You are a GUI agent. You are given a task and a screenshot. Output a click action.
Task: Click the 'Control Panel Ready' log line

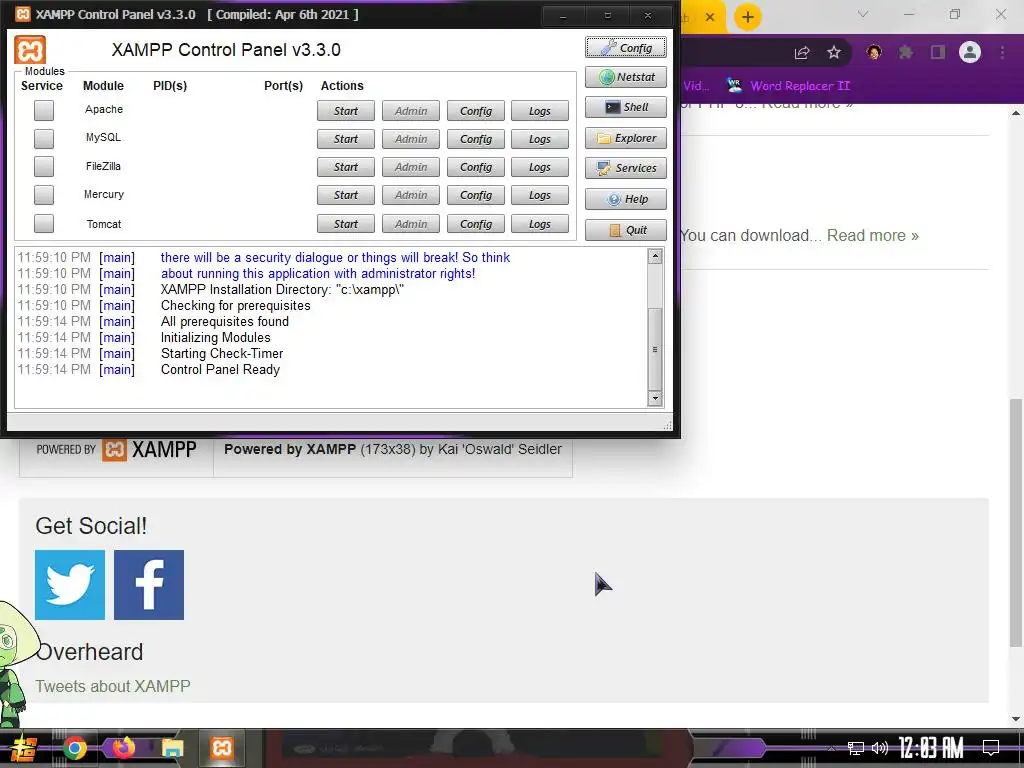click(x=220, y=370)
